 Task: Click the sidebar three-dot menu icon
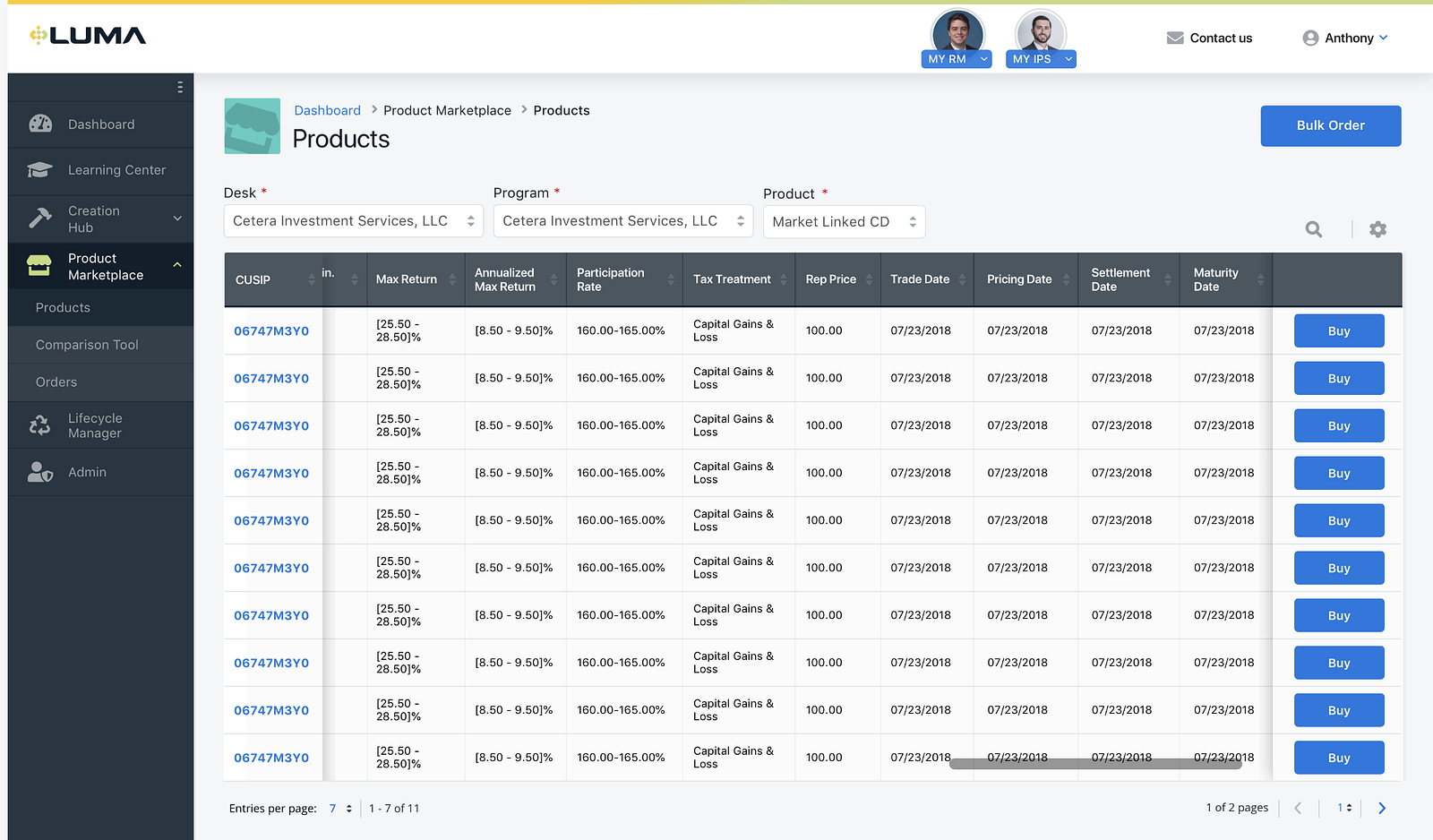tap(180, 87)
